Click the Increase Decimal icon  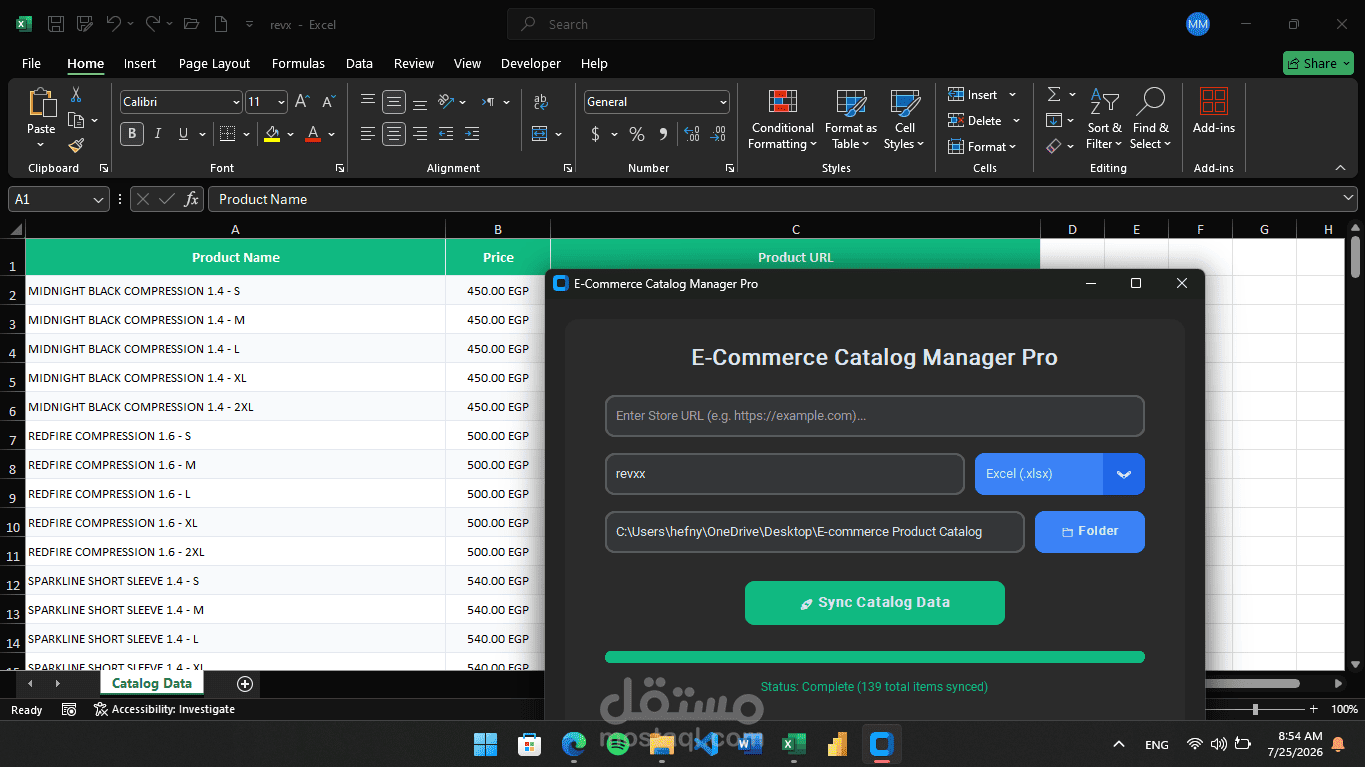pyautogui.click(x=691, y=134)
